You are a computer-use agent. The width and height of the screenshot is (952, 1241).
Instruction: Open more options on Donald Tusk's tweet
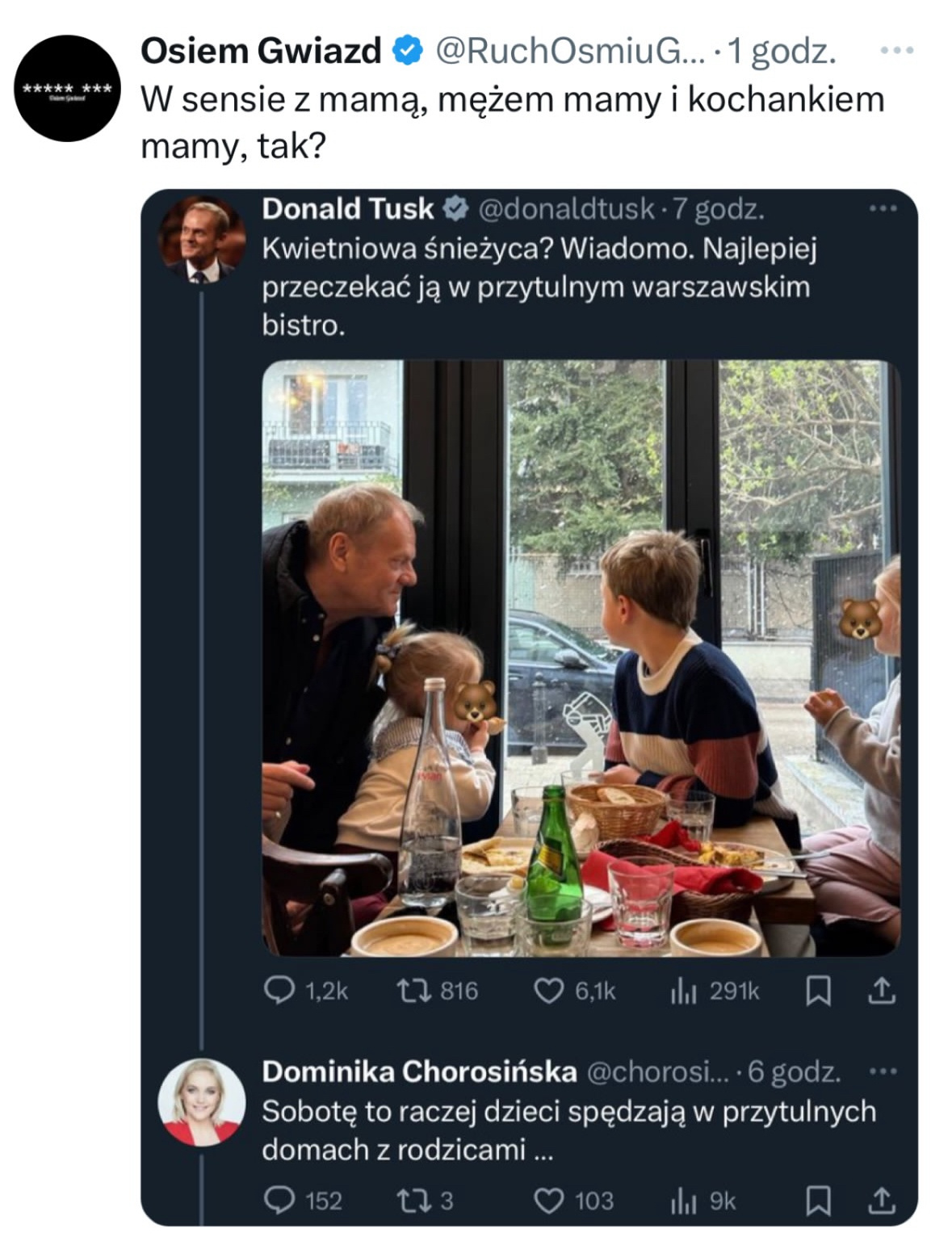pyautogui.click(x=883, y=209)
